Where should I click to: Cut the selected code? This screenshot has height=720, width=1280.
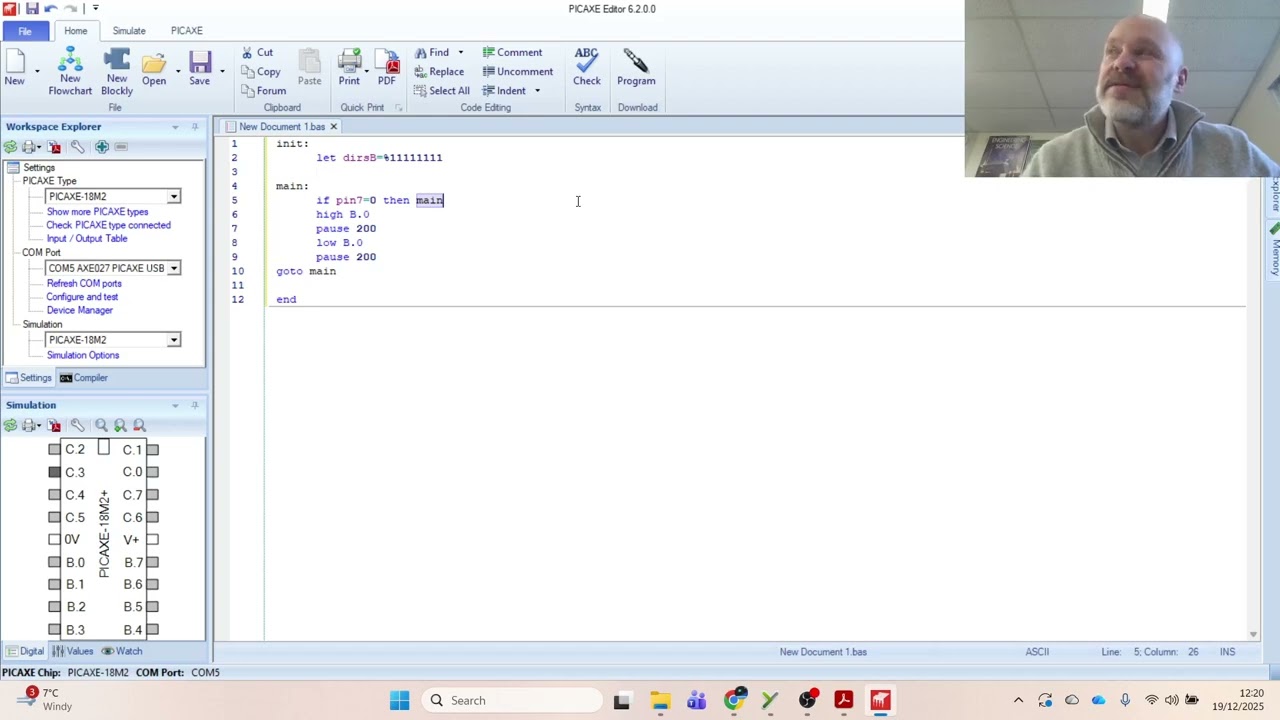(257, 52)
